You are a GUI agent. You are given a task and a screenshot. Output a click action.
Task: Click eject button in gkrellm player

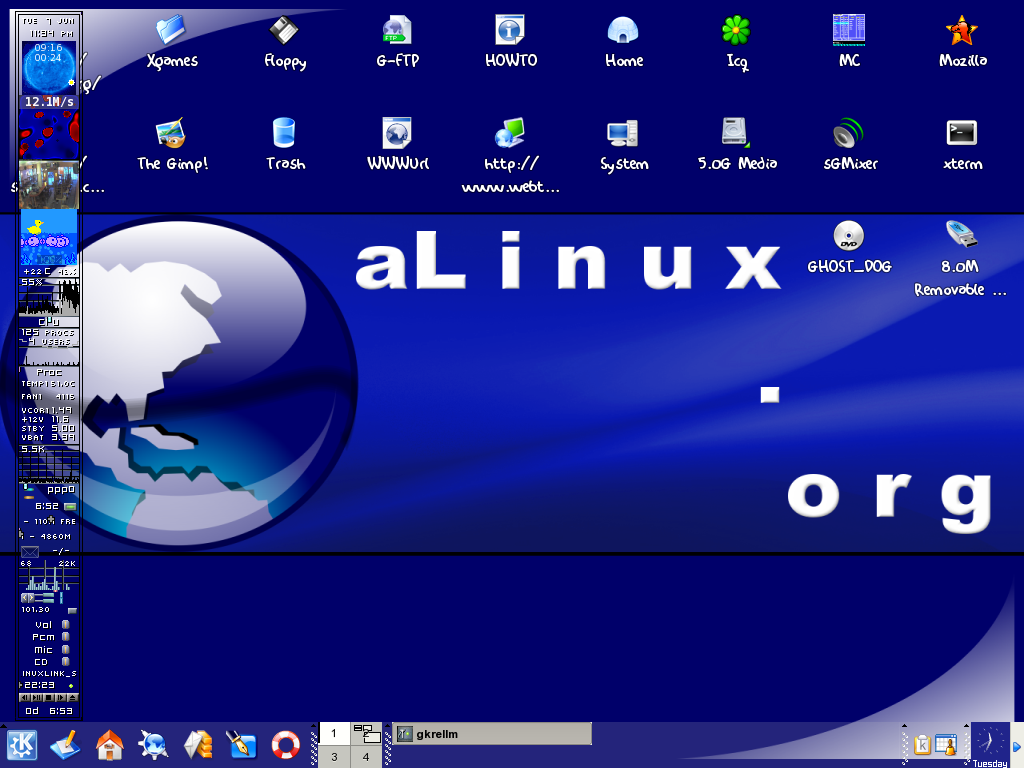coord(72,697)
